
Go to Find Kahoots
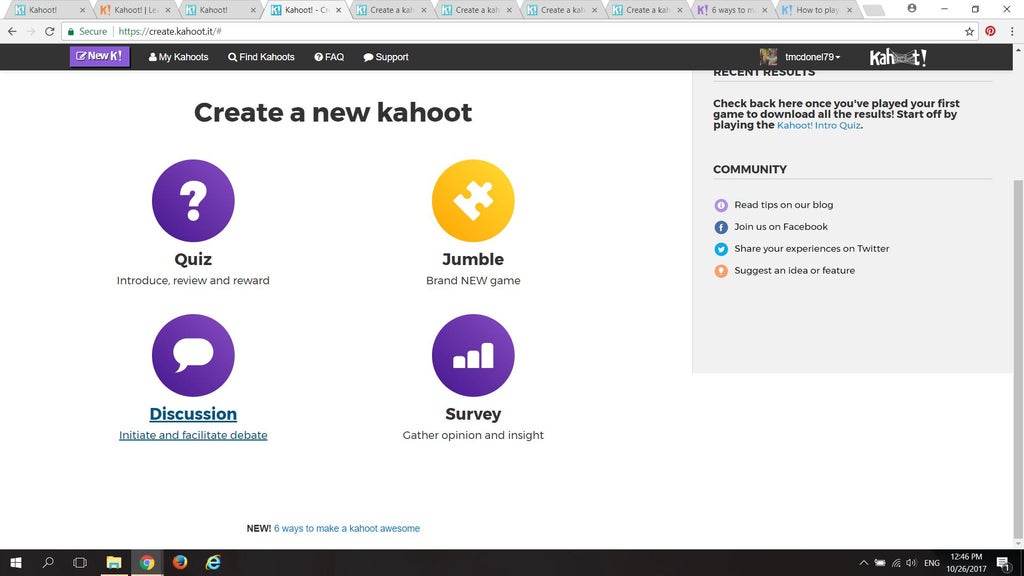coord(261,57)
